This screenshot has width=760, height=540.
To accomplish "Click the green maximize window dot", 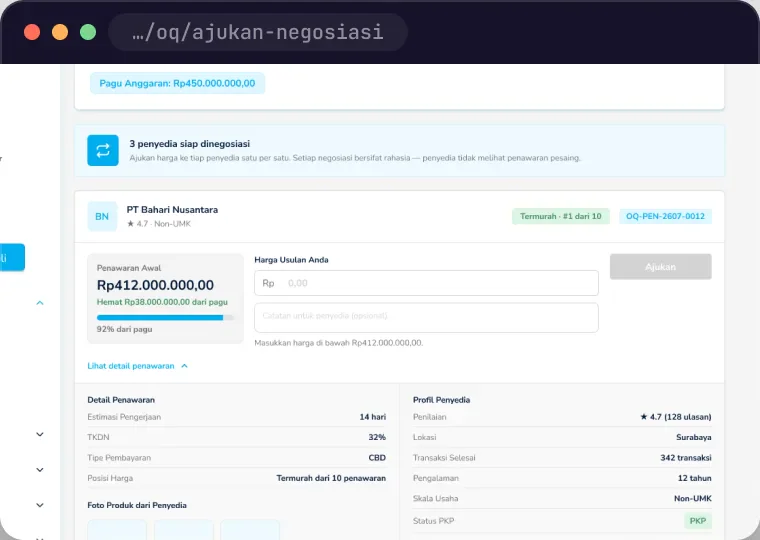I will (88, 32).
